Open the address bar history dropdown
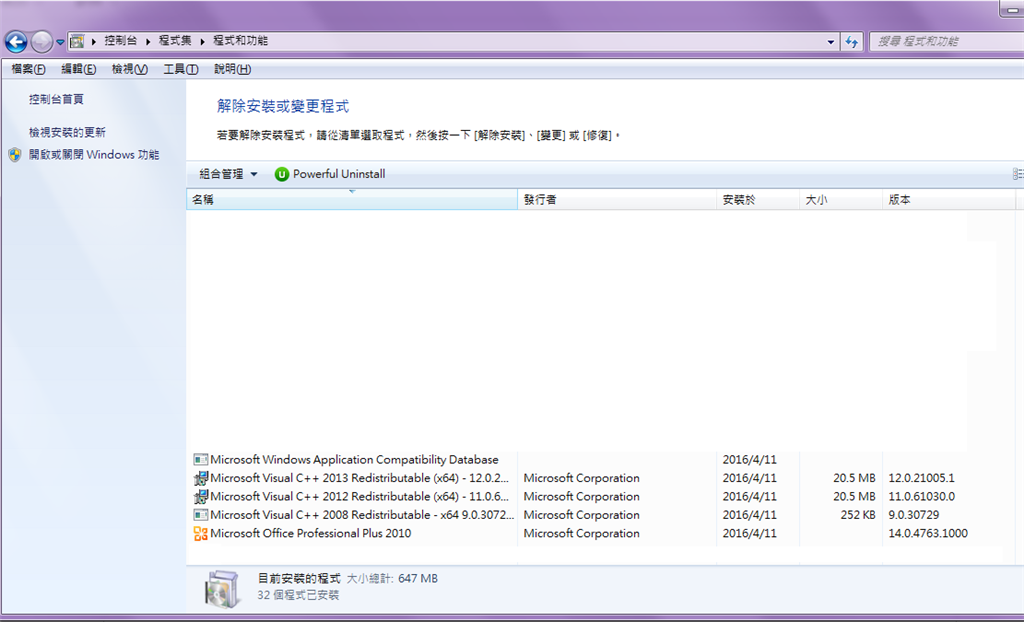 [831, 42]
